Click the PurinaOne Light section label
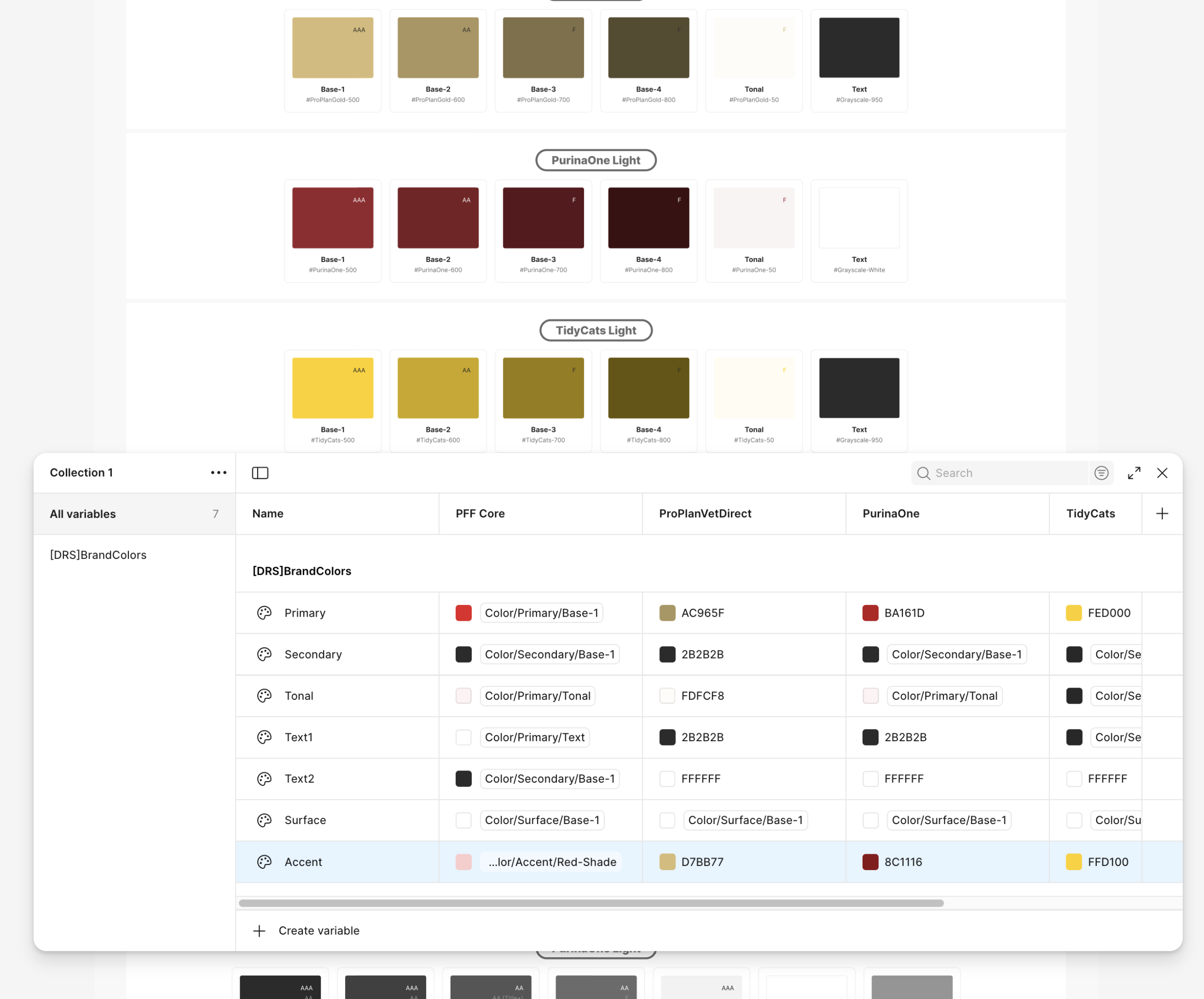Image resolution: width=1204 pixels, height=999 pixels. coord(596,160)
